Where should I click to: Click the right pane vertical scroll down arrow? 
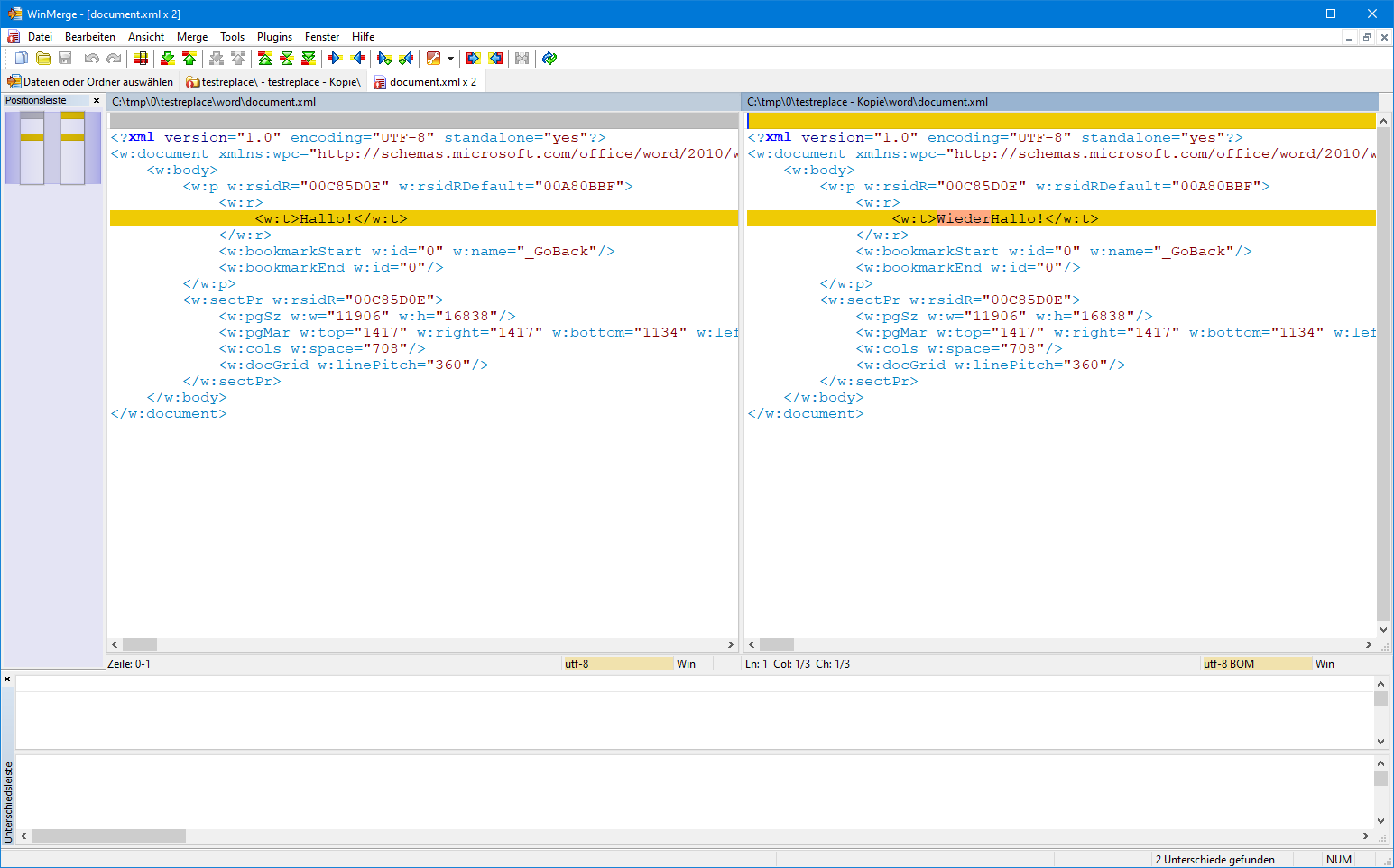(x=1384, y=630)
